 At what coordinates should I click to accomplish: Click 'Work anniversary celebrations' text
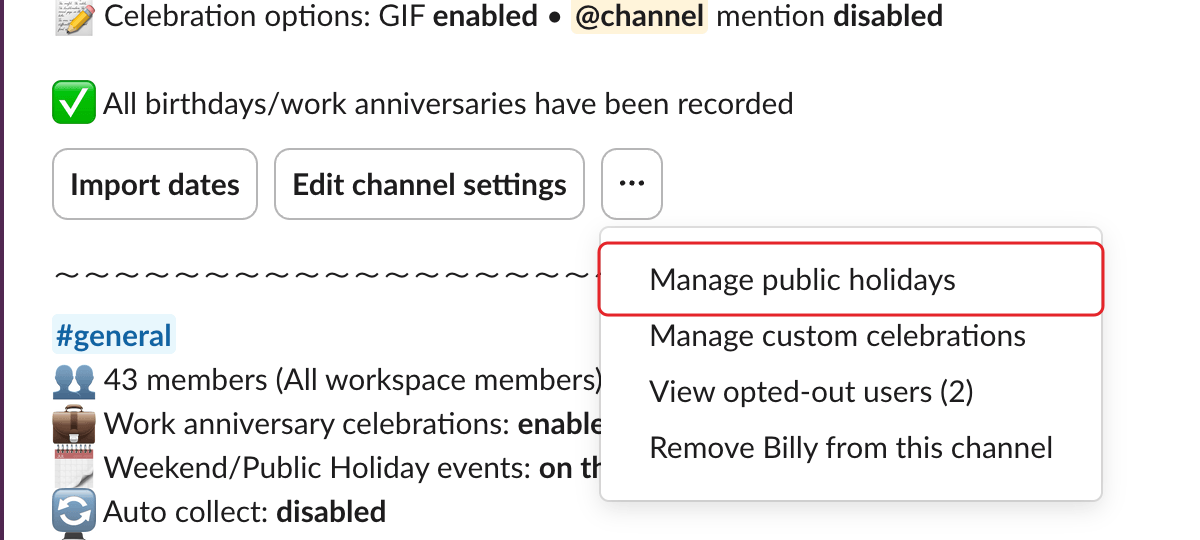pos(307,424)
